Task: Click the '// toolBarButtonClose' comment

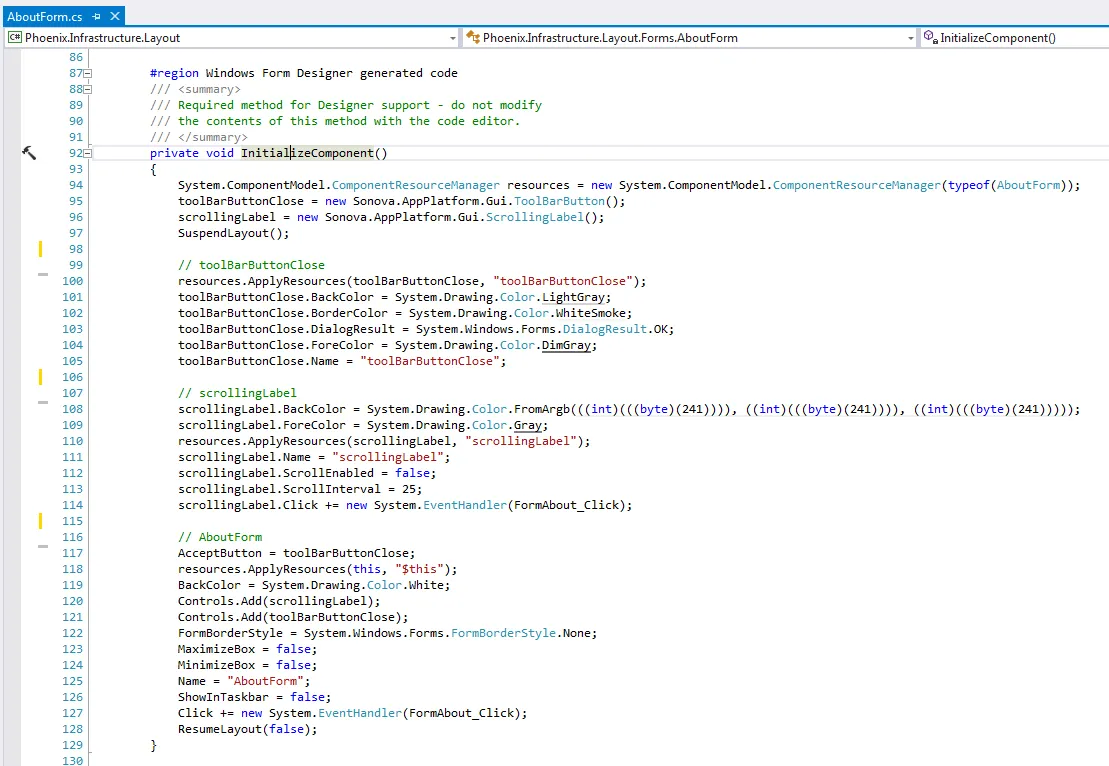Action: [x=251, y=265]
